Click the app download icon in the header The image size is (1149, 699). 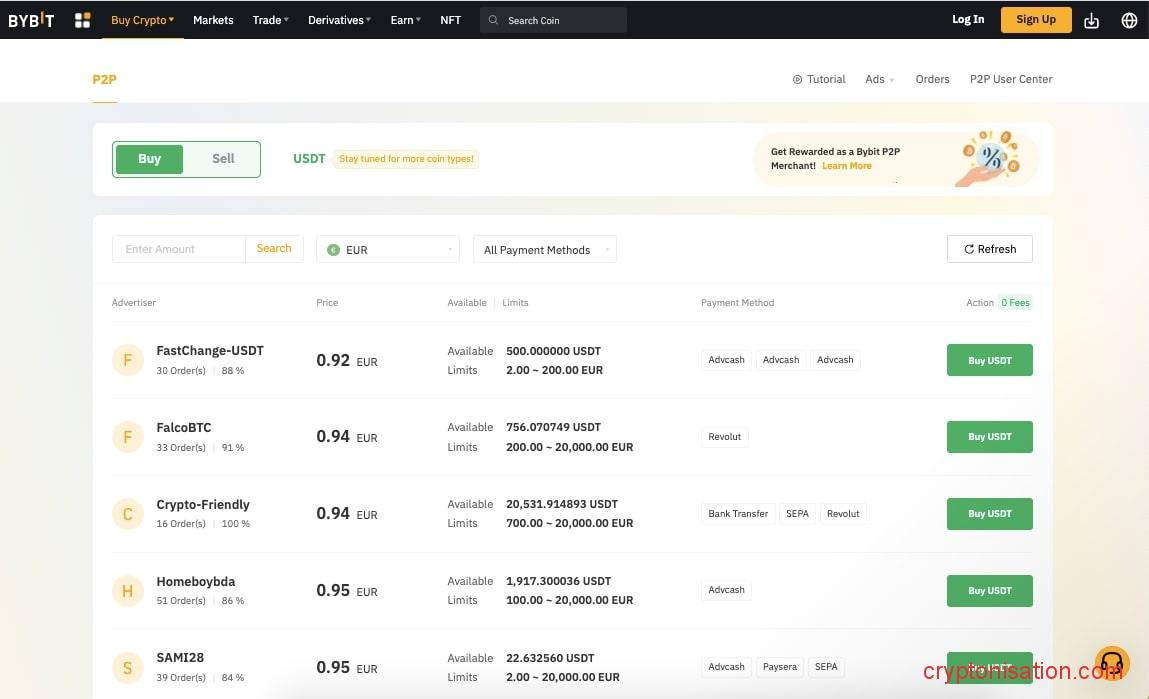click(1091, 19)
